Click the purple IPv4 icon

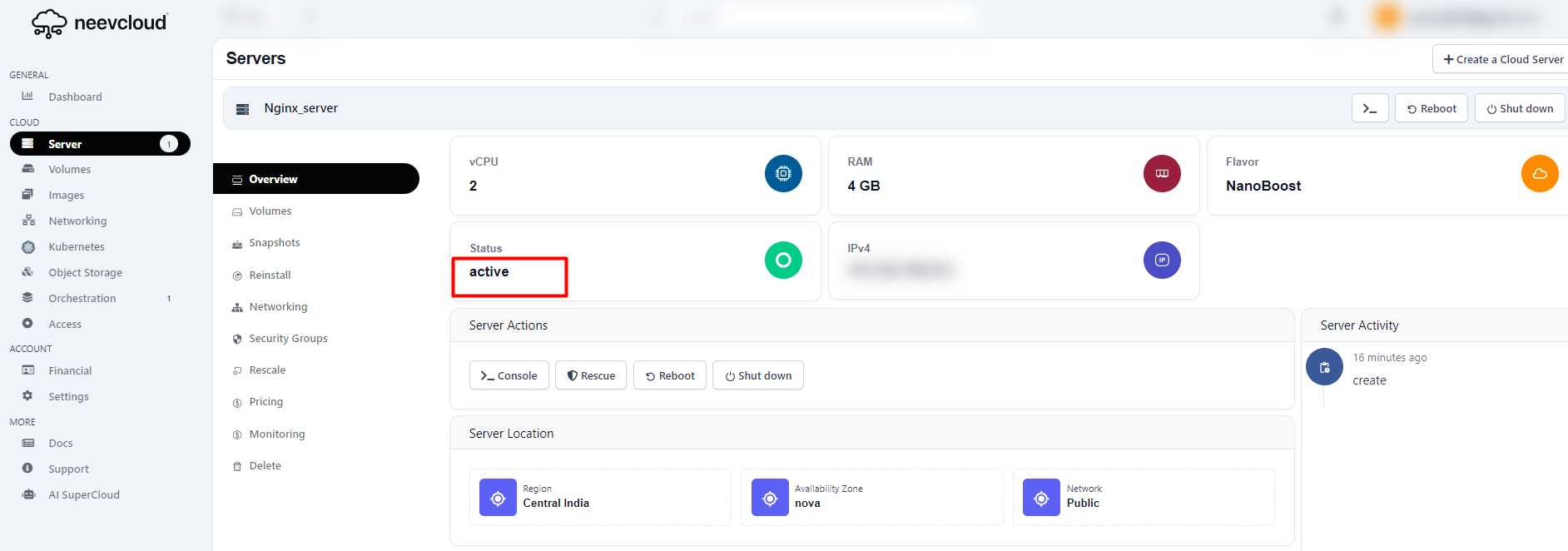tap(1161, 261)
